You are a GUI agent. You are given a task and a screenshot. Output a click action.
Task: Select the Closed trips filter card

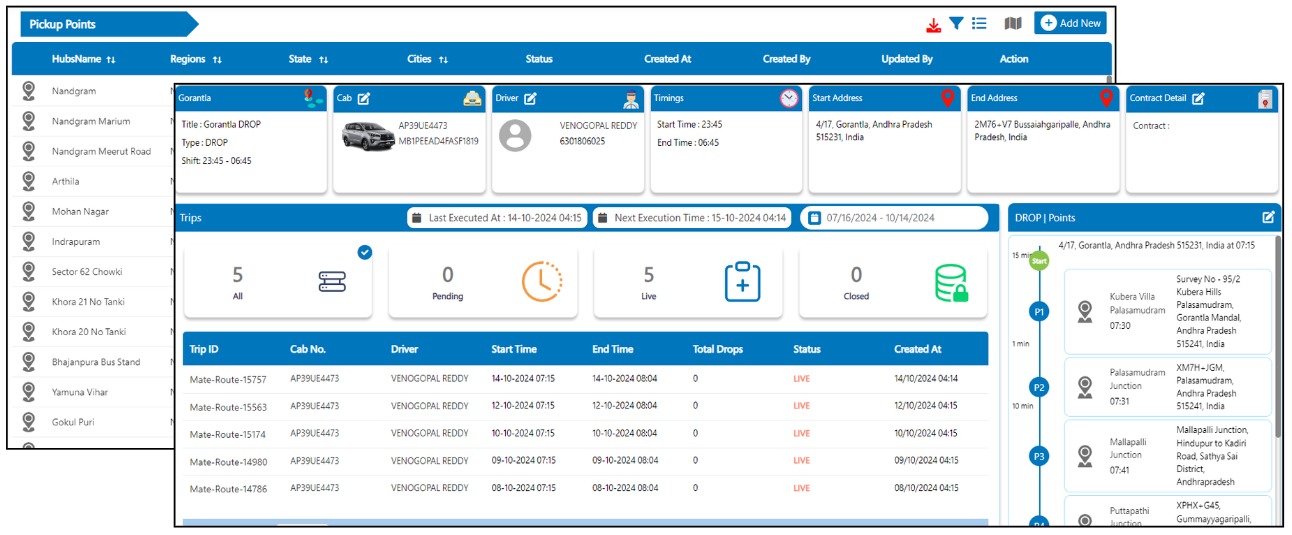[x=892, y=282]
